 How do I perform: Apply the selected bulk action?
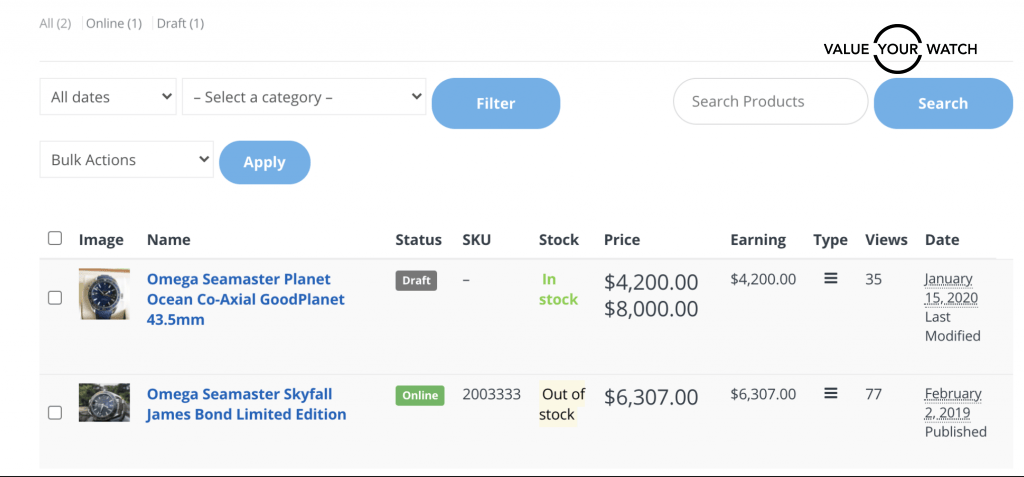[264, 162]
